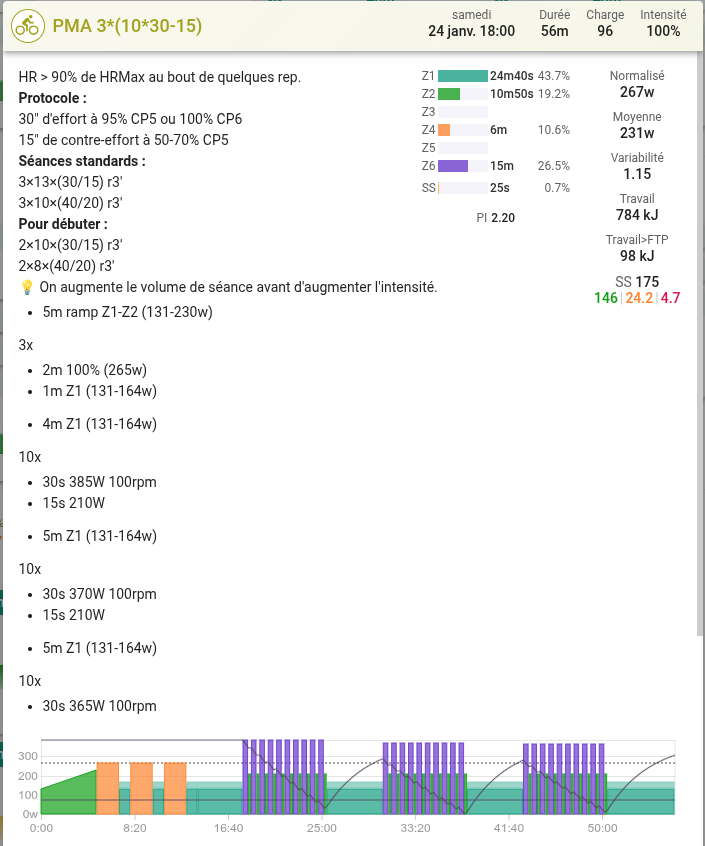Click the Charge 96 value
This screenshot has width=705, height=846.
(x=605, y=31)
